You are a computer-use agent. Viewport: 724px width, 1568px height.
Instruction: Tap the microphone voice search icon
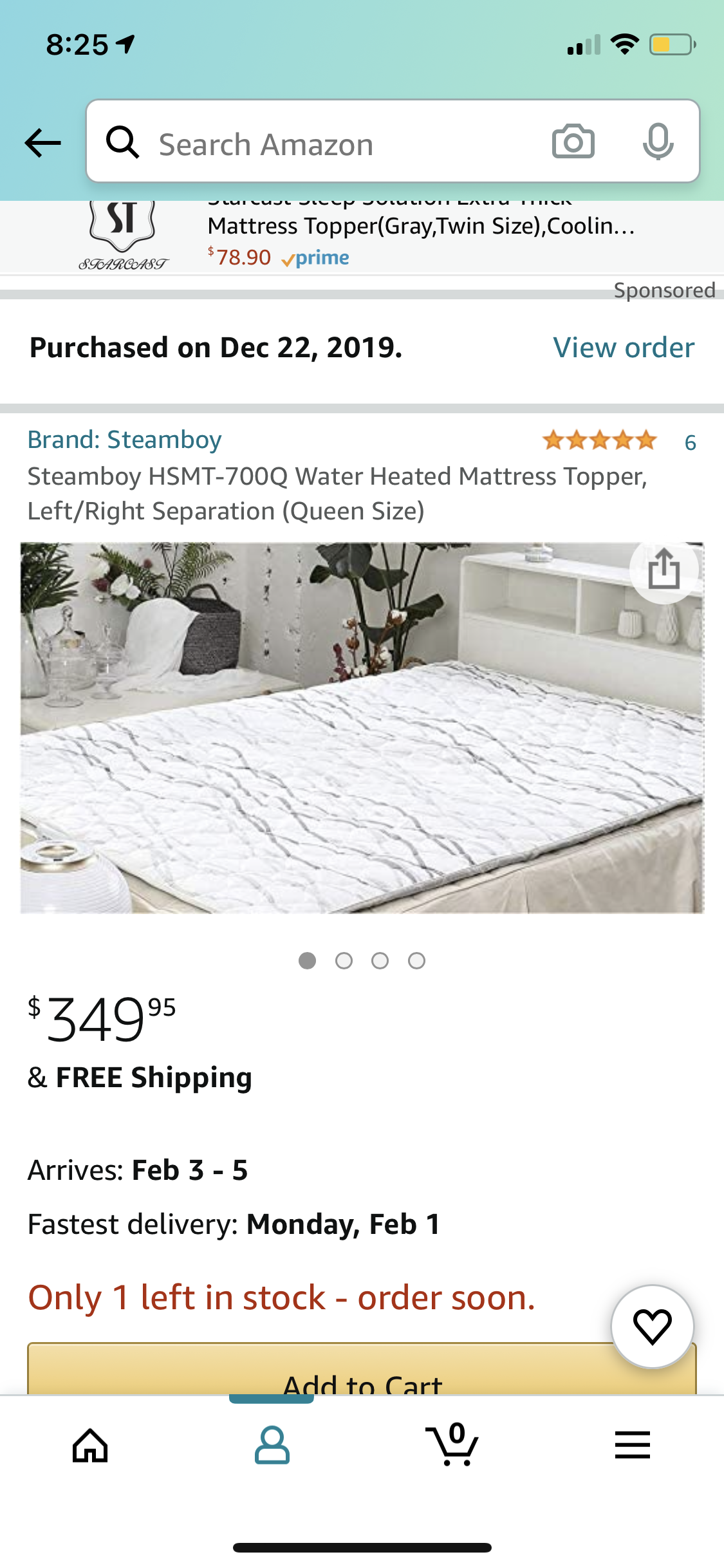658,142
